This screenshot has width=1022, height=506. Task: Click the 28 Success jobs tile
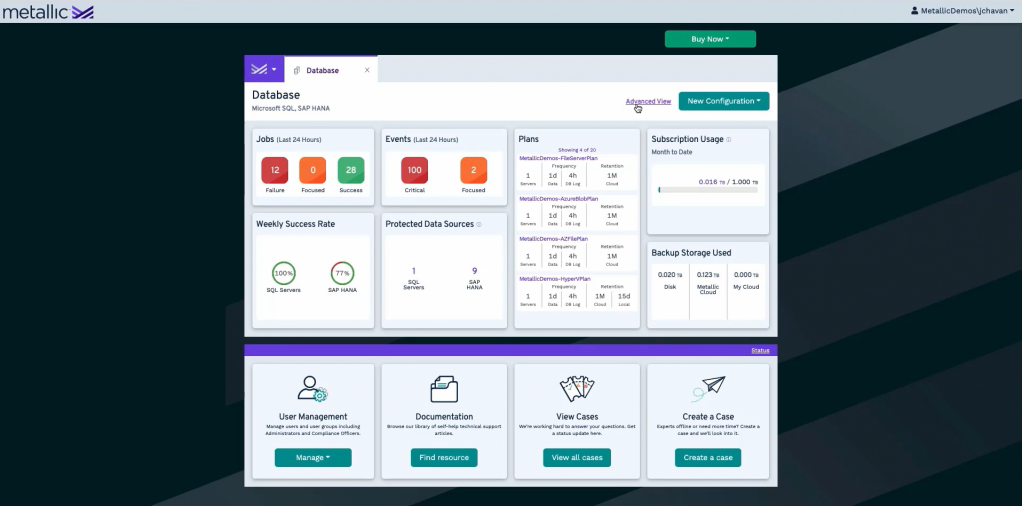click(351, 170)
